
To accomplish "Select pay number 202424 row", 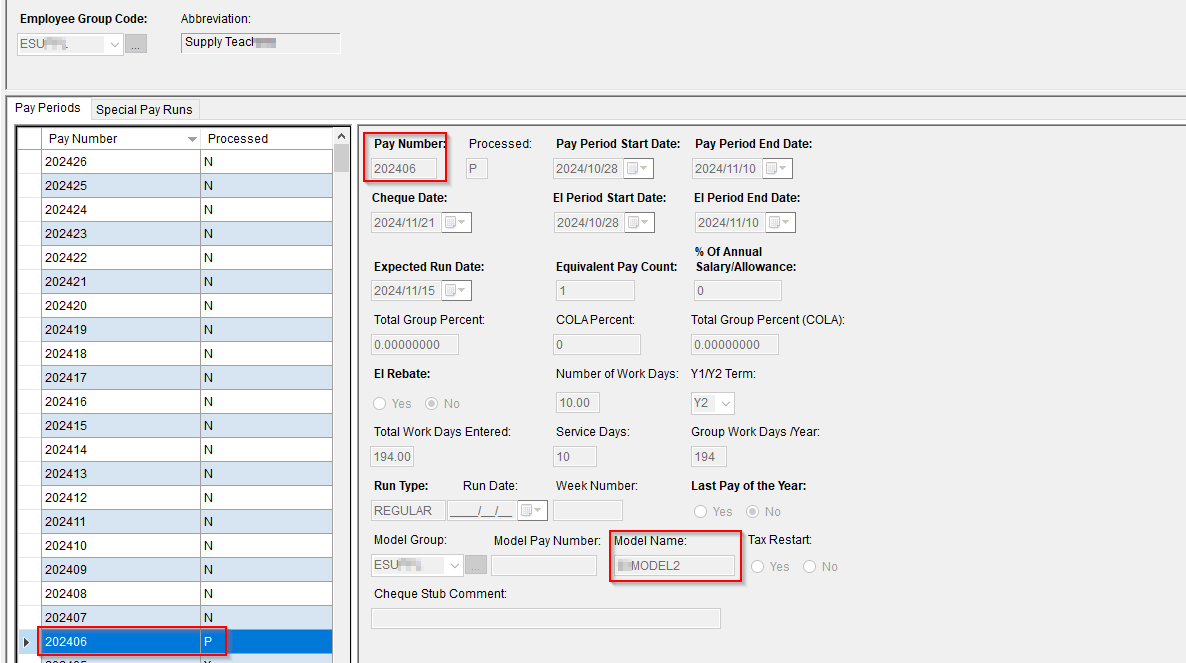I will point(187,209).
